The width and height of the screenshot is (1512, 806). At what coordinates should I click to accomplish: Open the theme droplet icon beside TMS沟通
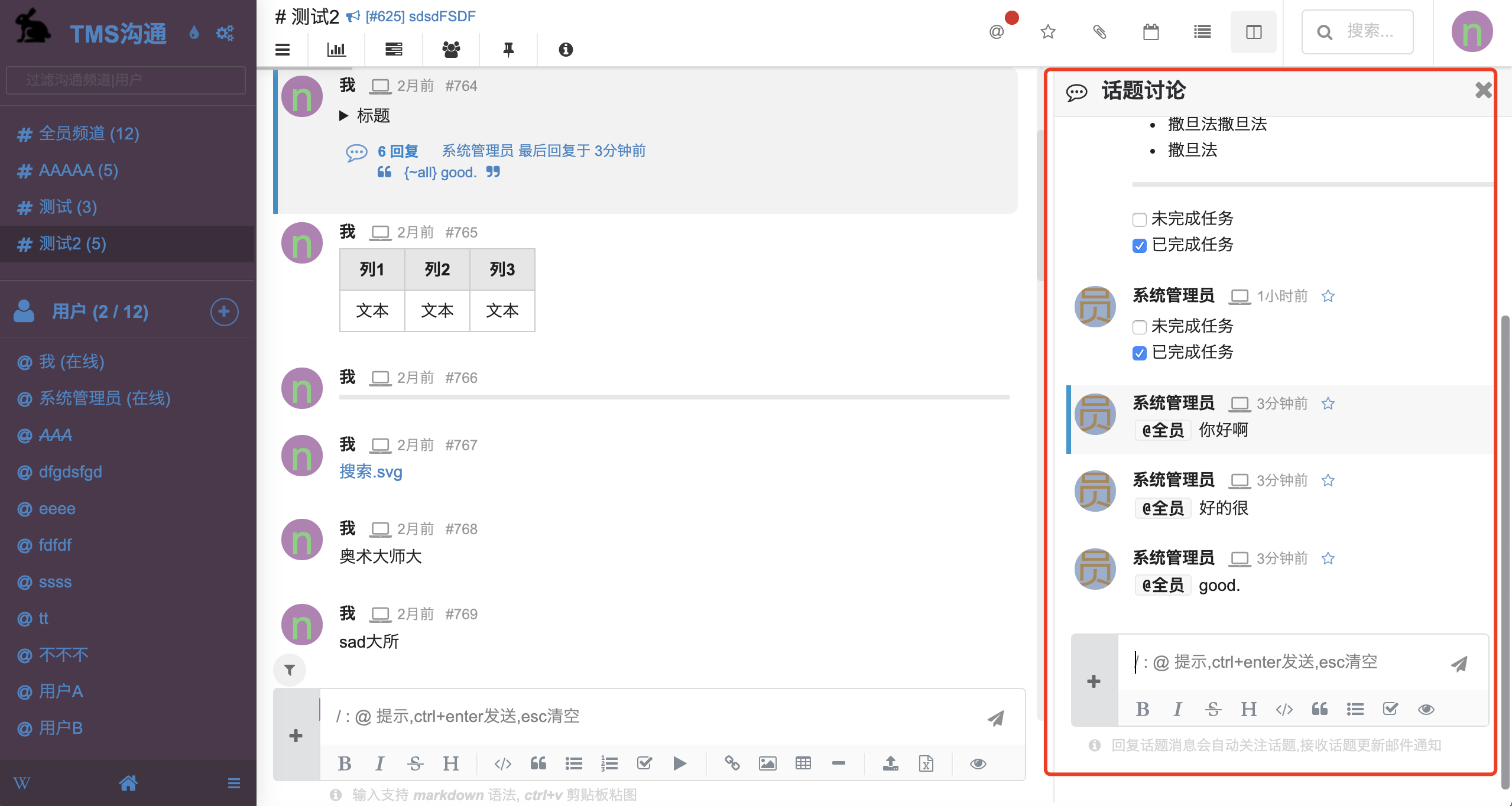click(x=194, y=32)
